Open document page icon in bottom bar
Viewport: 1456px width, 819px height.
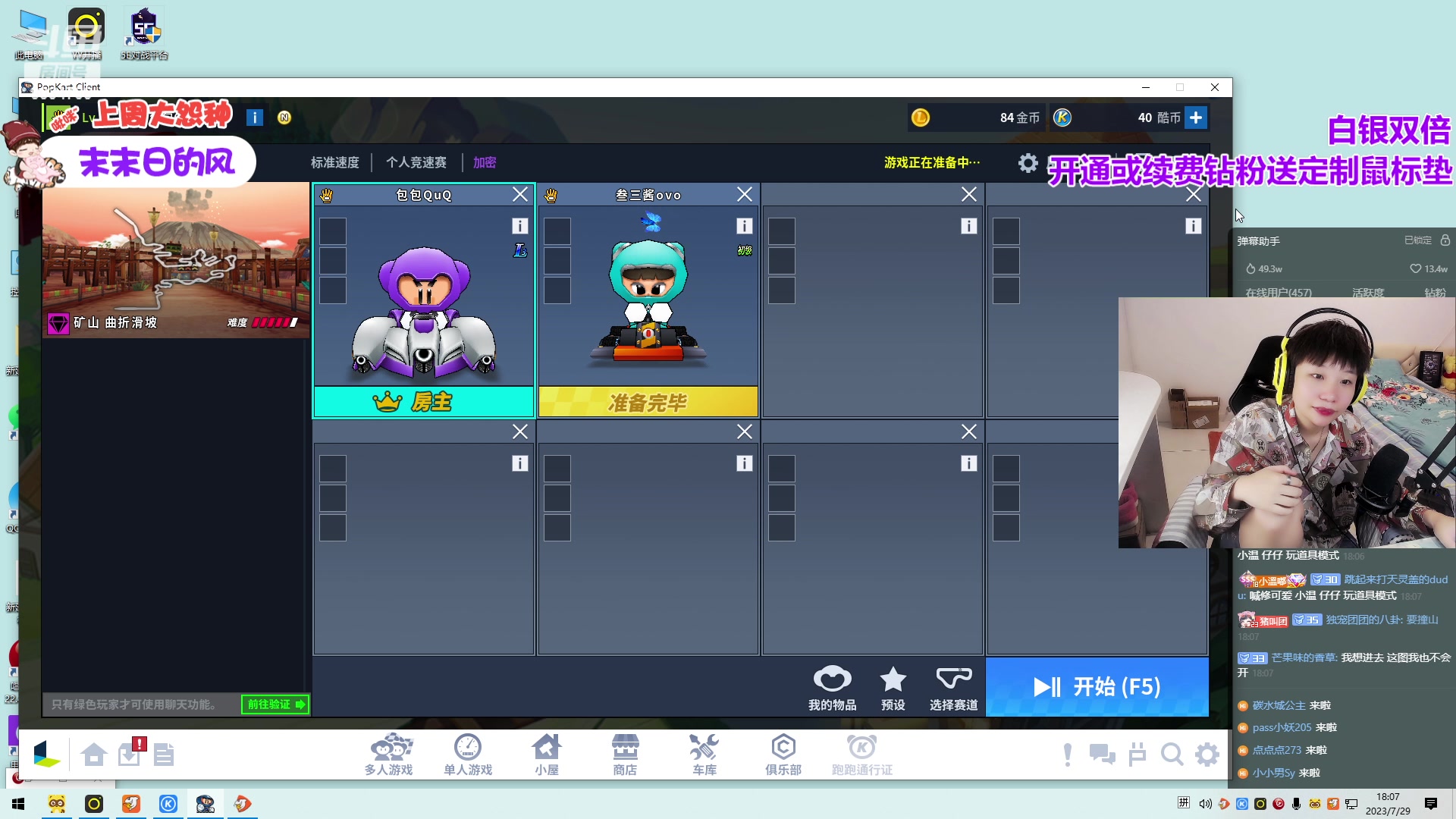(x=164, y=755)
